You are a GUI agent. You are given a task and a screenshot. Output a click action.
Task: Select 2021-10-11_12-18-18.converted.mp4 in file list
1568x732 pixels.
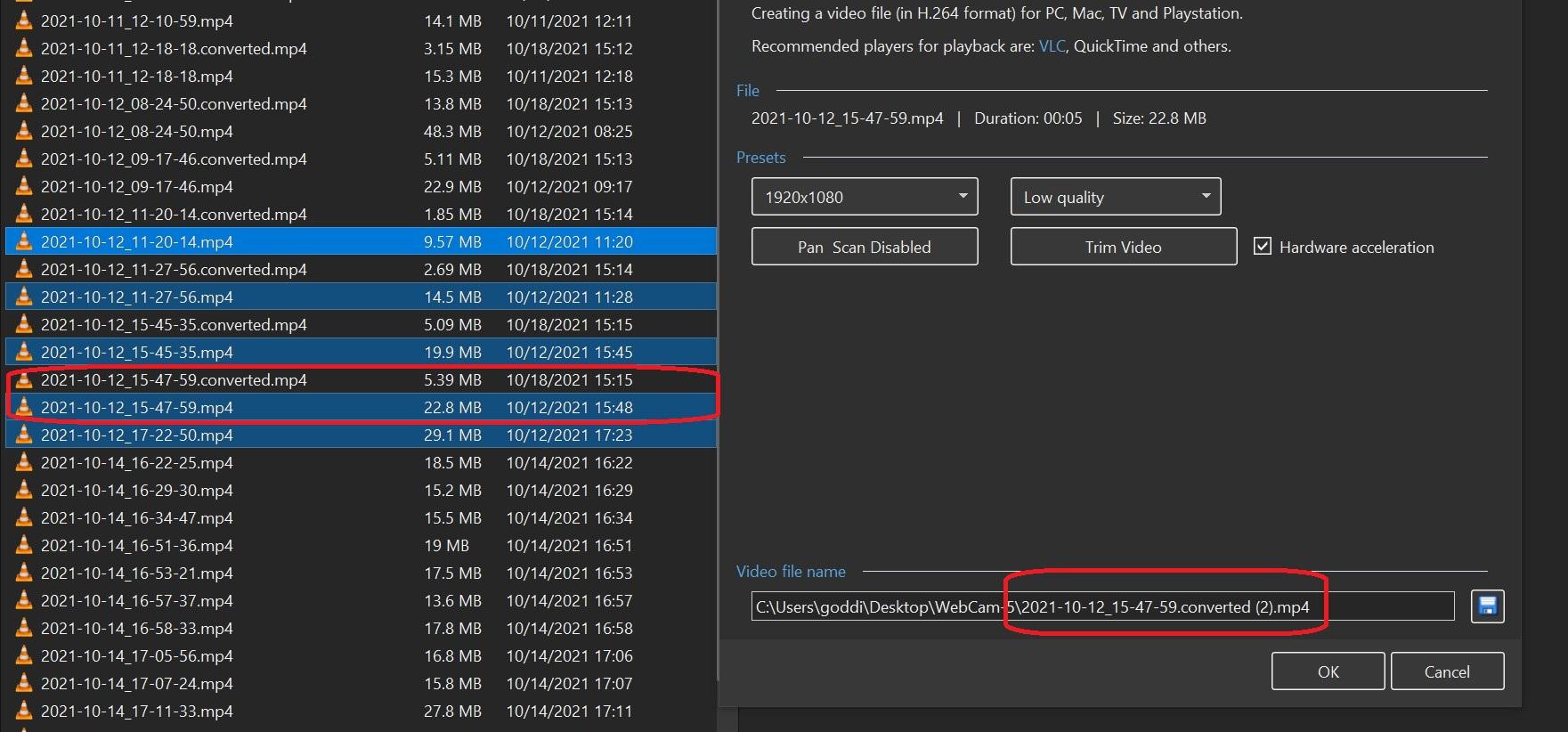click(x=174, y=48)
